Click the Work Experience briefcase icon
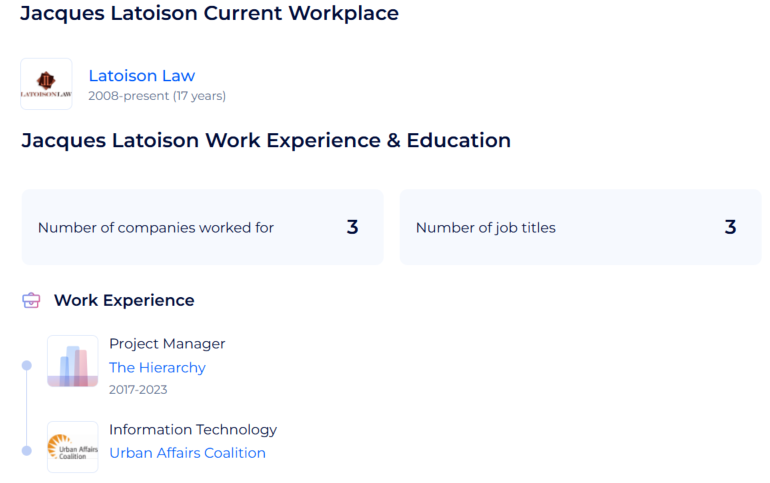This screenshot has height=483, width=770. click(31, 300)
